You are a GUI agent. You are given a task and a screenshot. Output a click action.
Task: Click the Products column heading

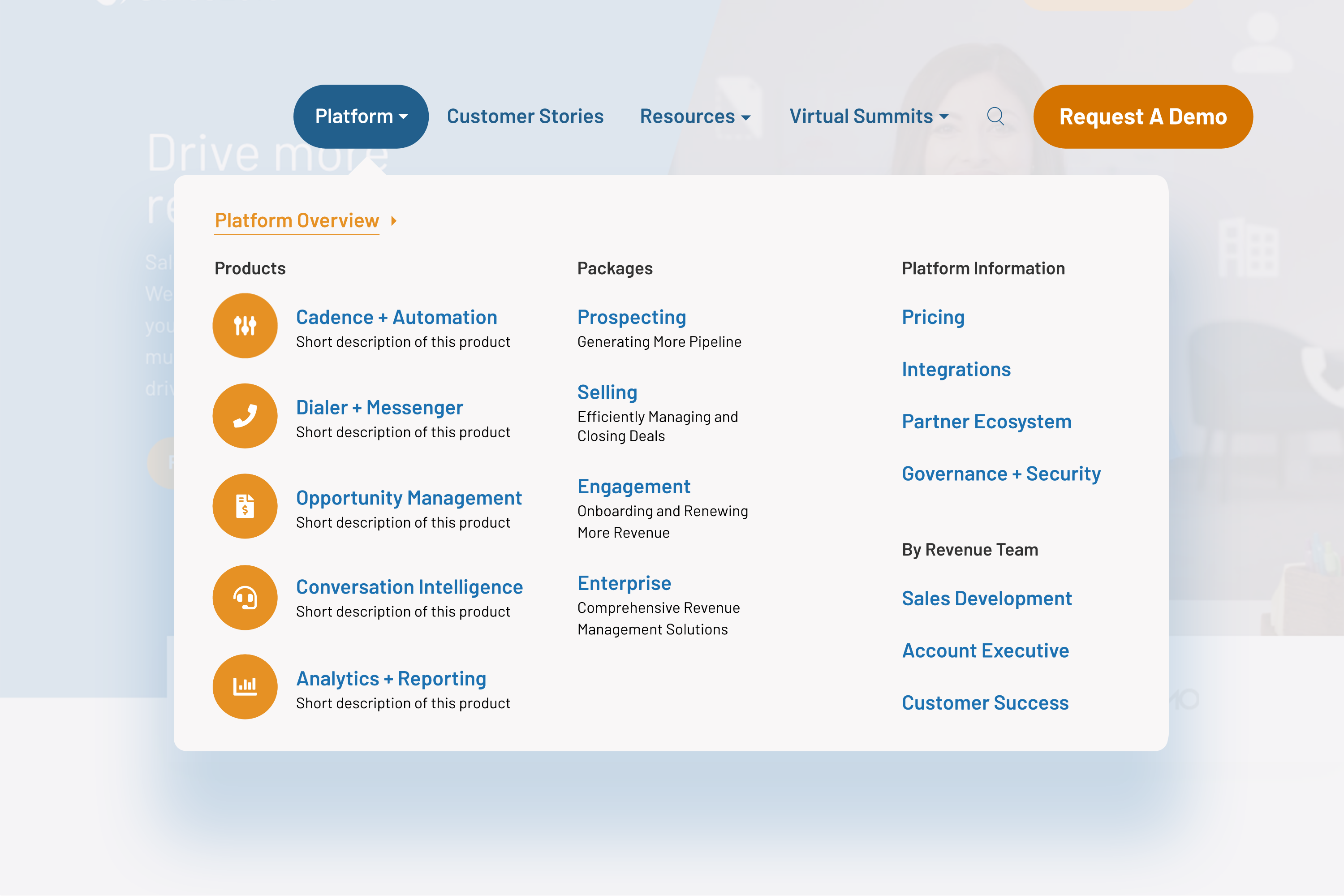click(250, 268)
